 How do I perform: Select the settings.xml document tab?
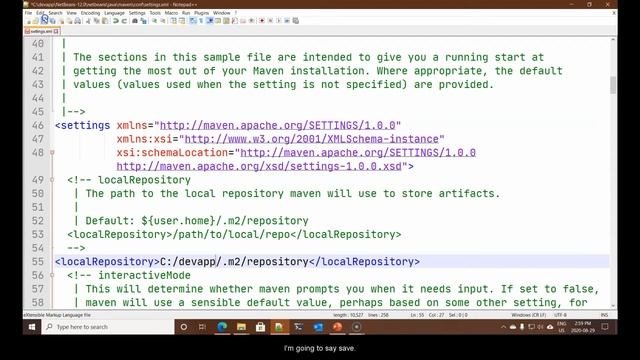point(42,31)
